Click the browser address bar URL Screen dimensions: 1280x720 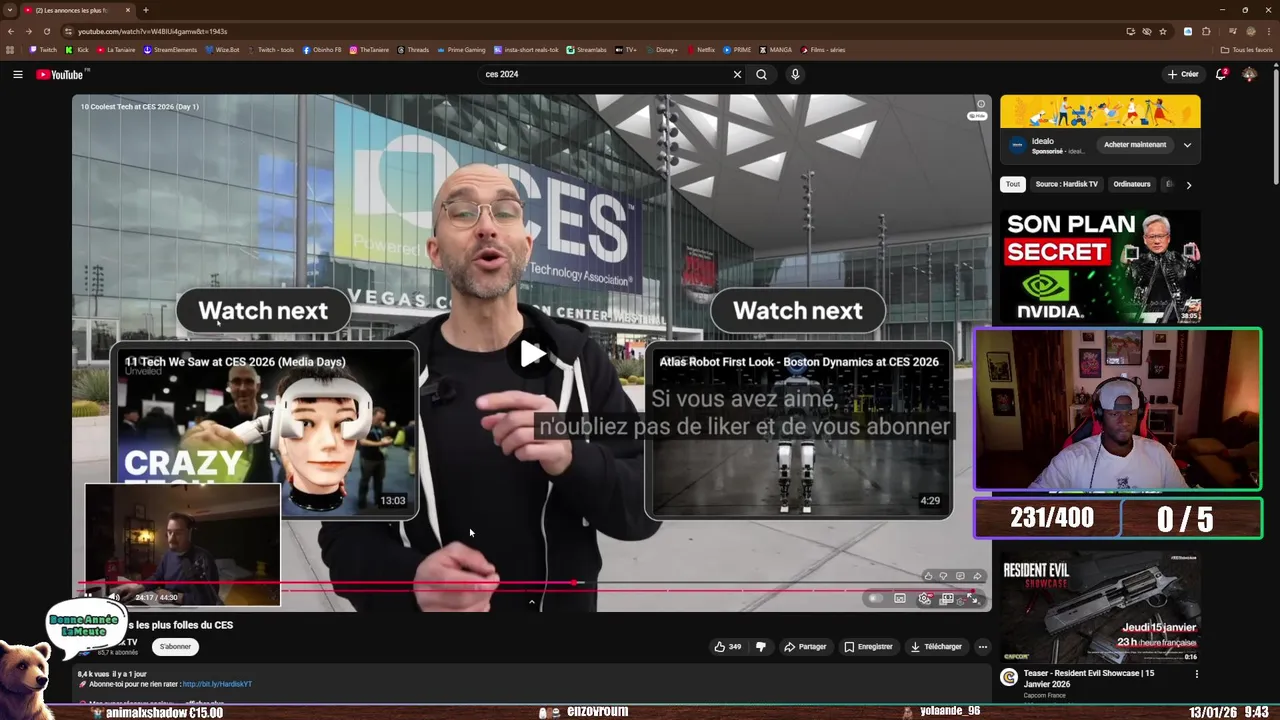(152, 31)
